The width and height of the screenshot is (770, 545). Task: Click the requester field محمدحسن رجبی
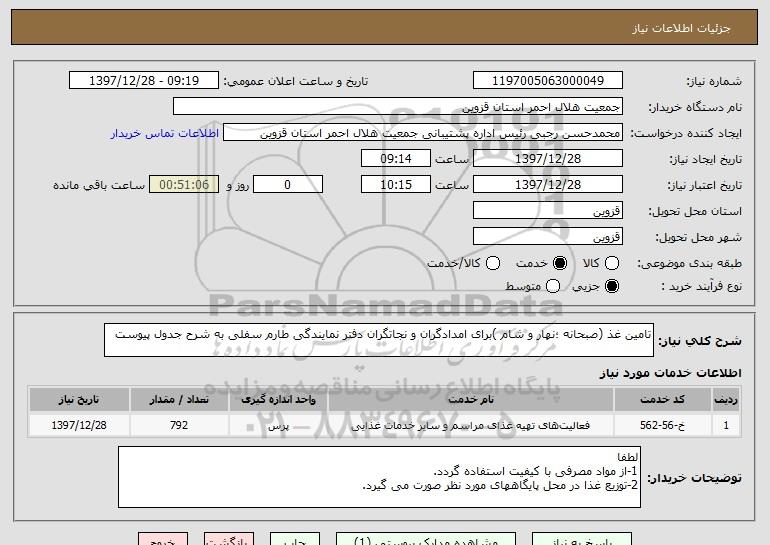[423, 133]
